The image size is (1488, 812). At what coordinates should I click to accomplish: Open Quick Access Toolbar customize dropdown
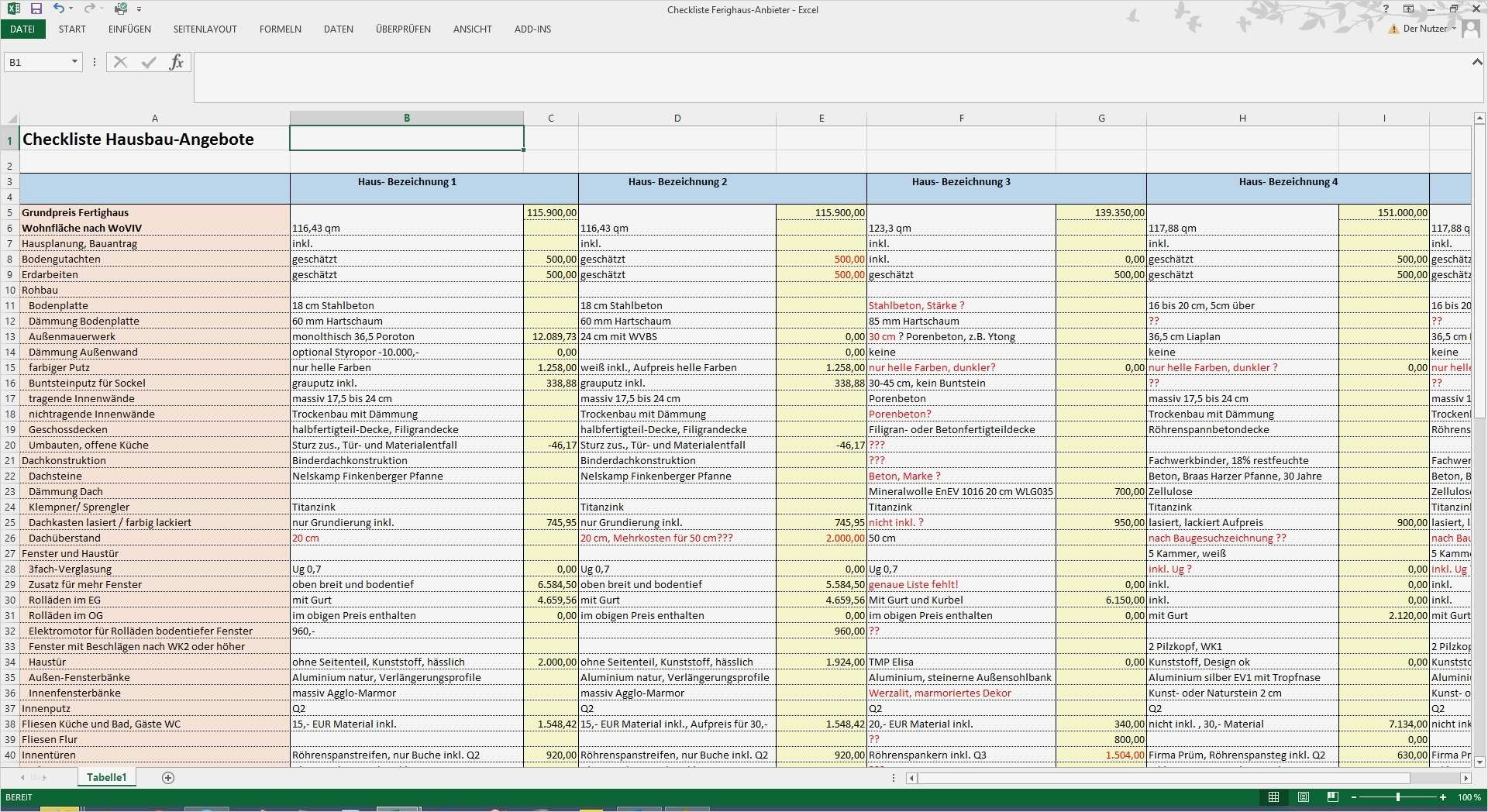point(139,9)
